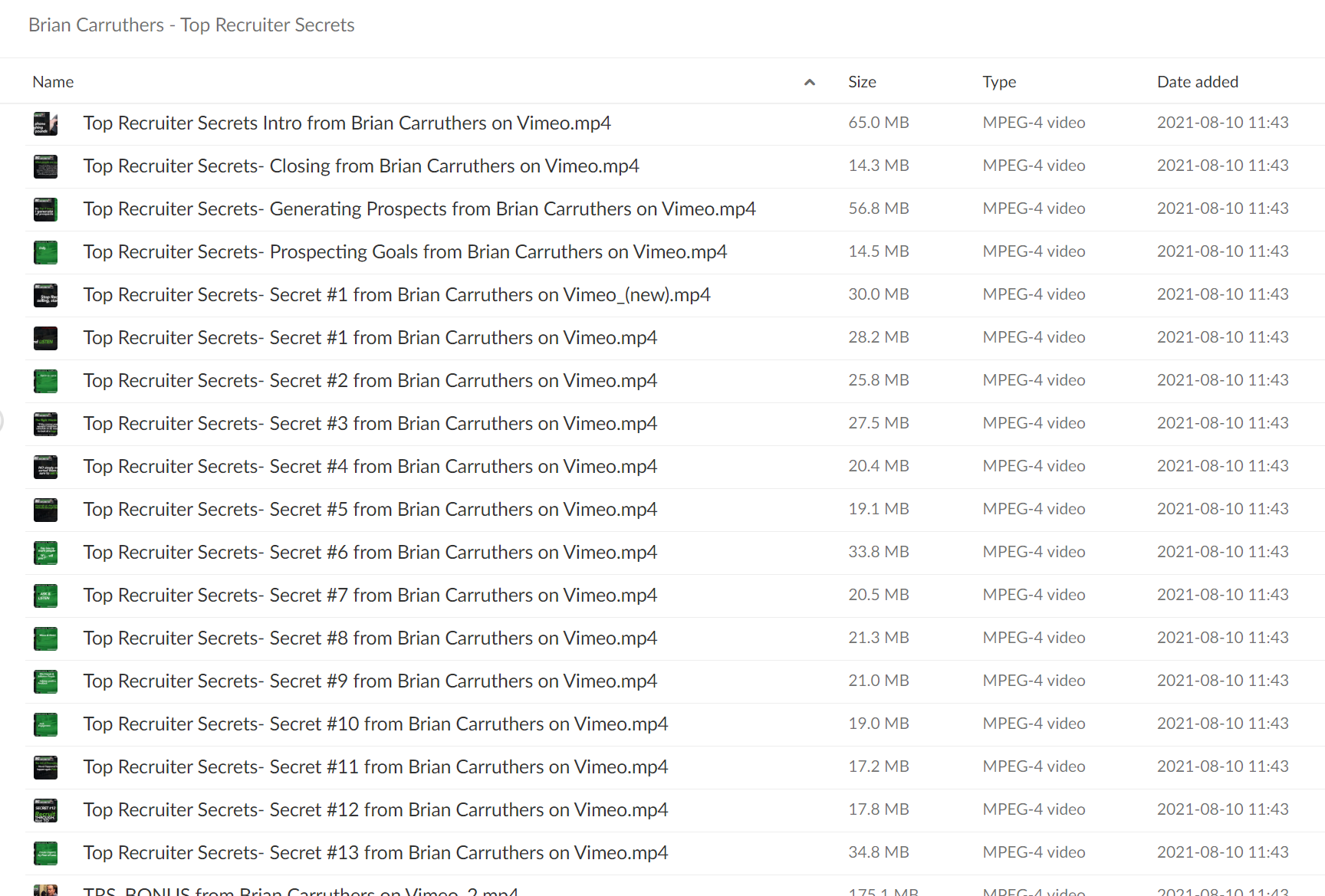The height and width of the screenshot is (896, 1325).
Task: Click the 28.2 MB size cell
Action: point(879,337)
